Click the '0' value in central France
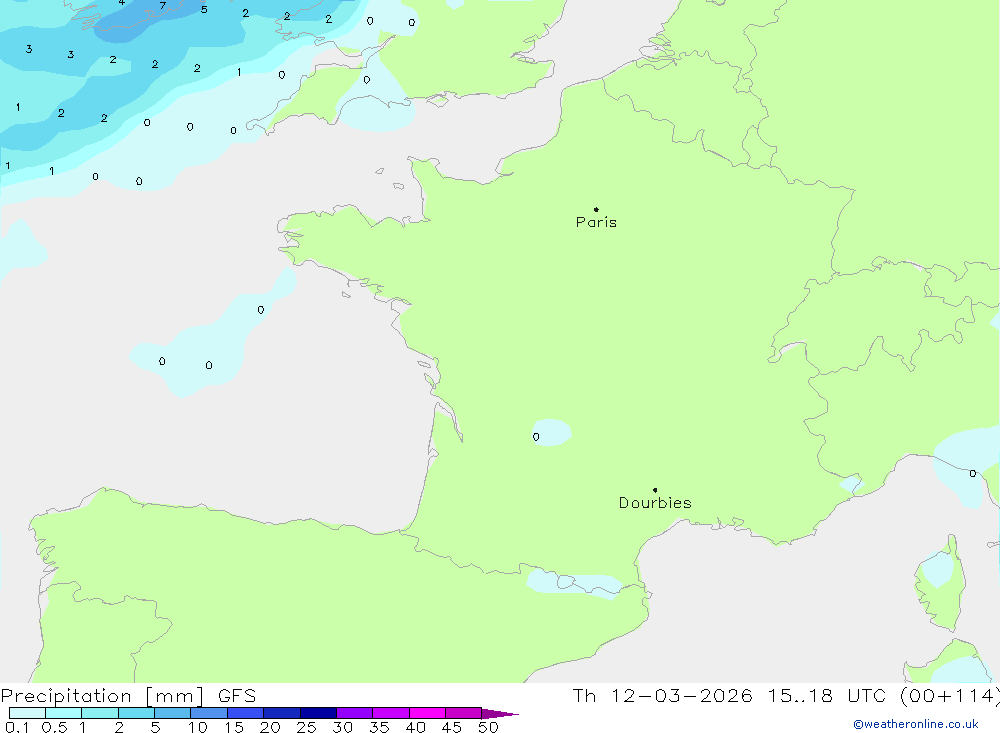This screenshot has width=1000, height=733. 536,437
